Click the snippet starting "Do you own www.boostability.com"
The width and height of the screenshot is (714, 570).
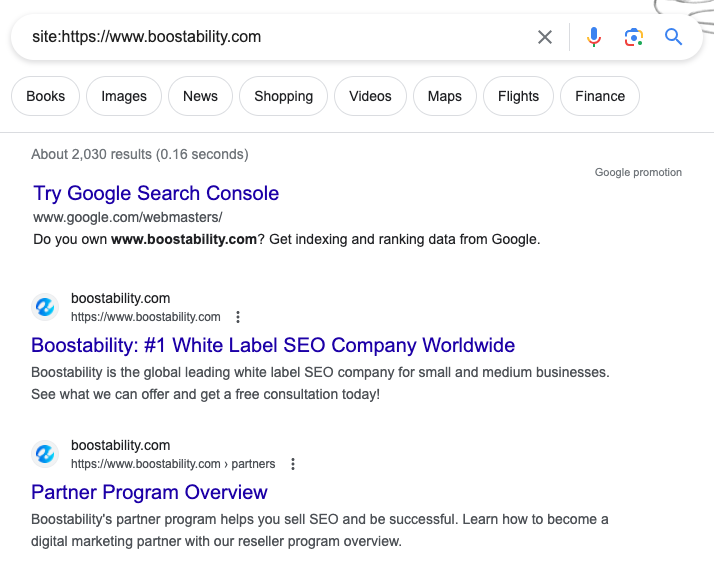click(287, 239)
